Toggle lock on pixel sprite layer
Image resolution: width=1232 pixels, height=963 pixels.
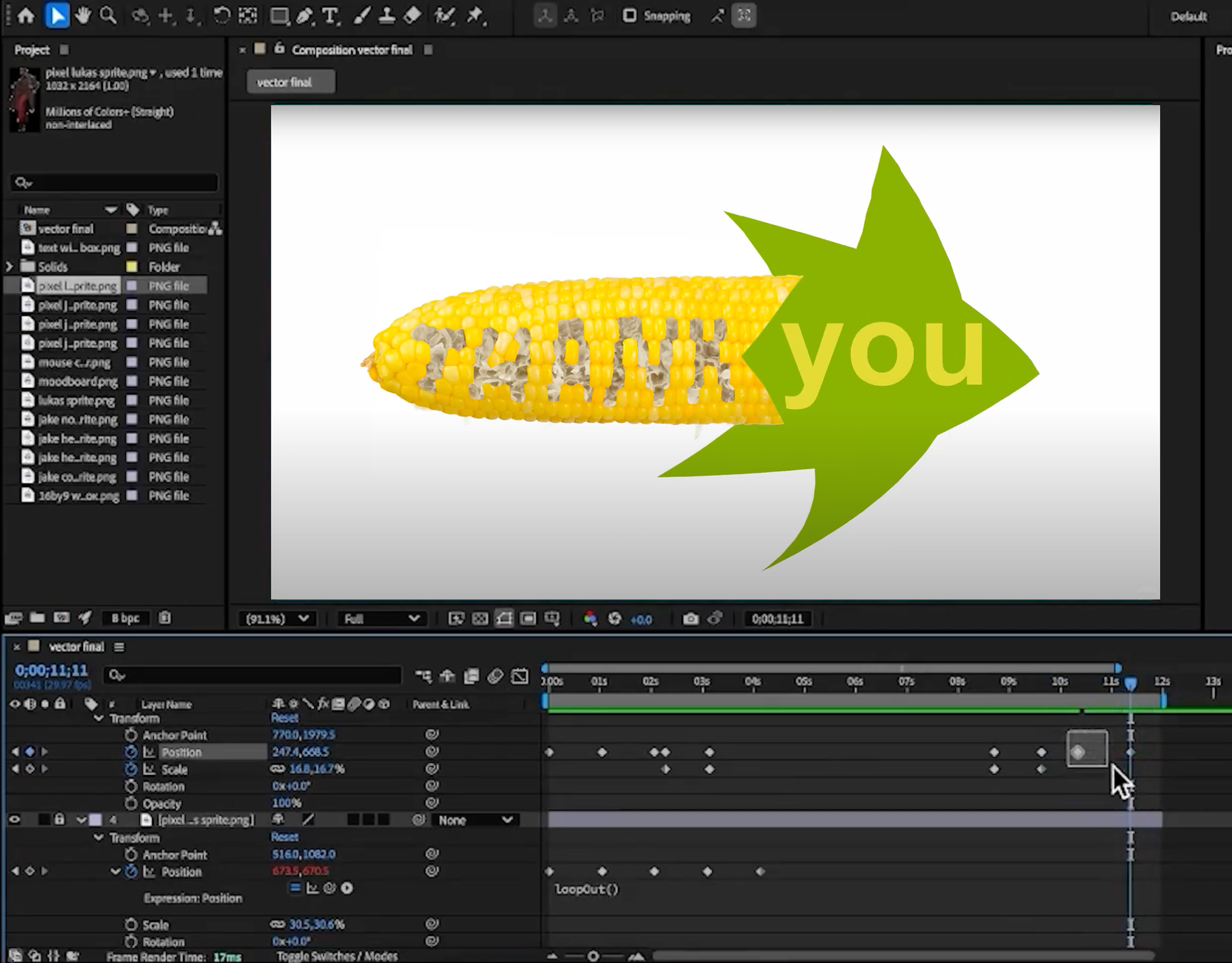pyautogui.click(x=59, y=820)
